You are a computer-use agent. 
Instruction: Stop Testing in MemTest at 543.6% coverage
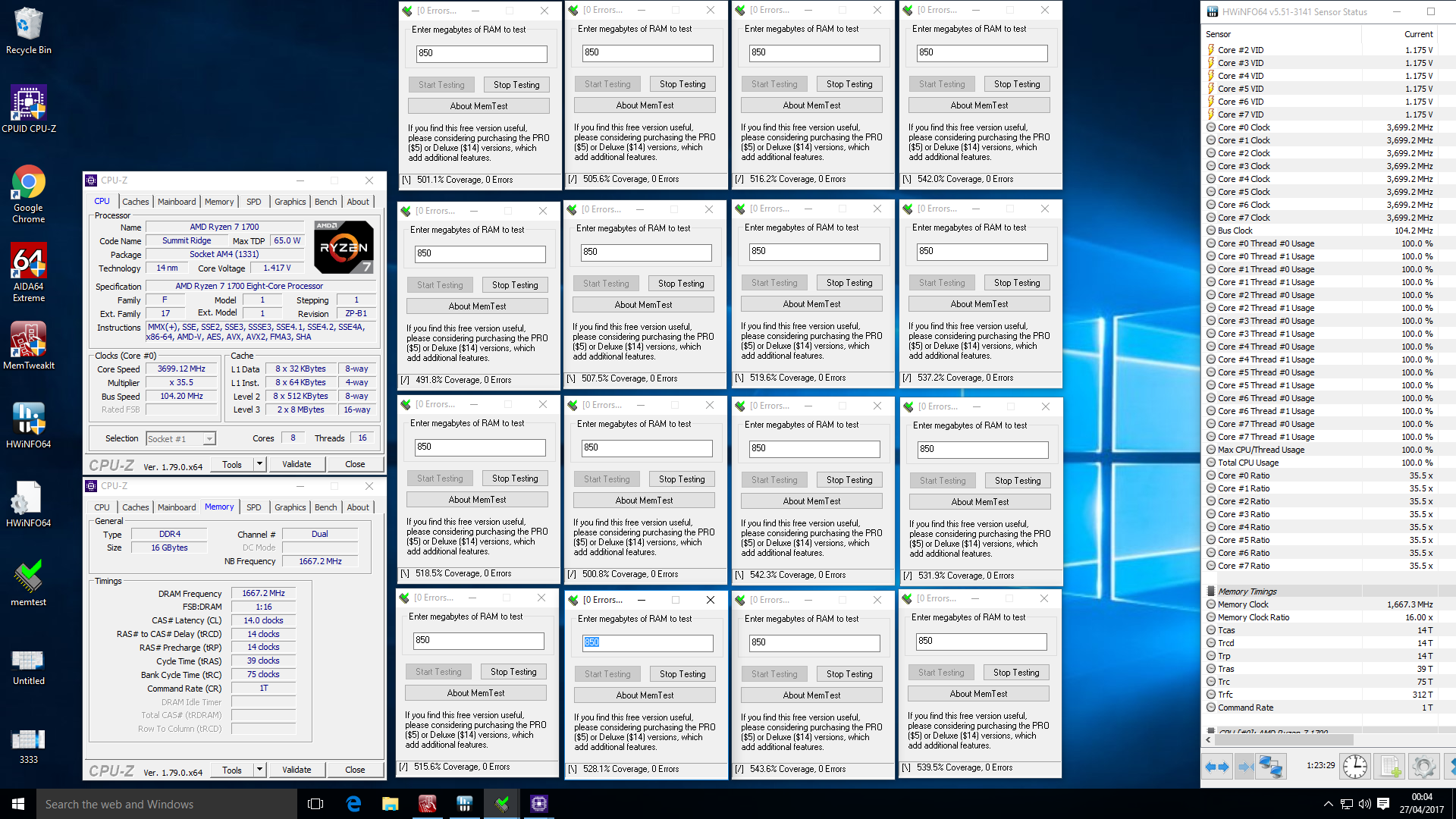tap(849, 674)
